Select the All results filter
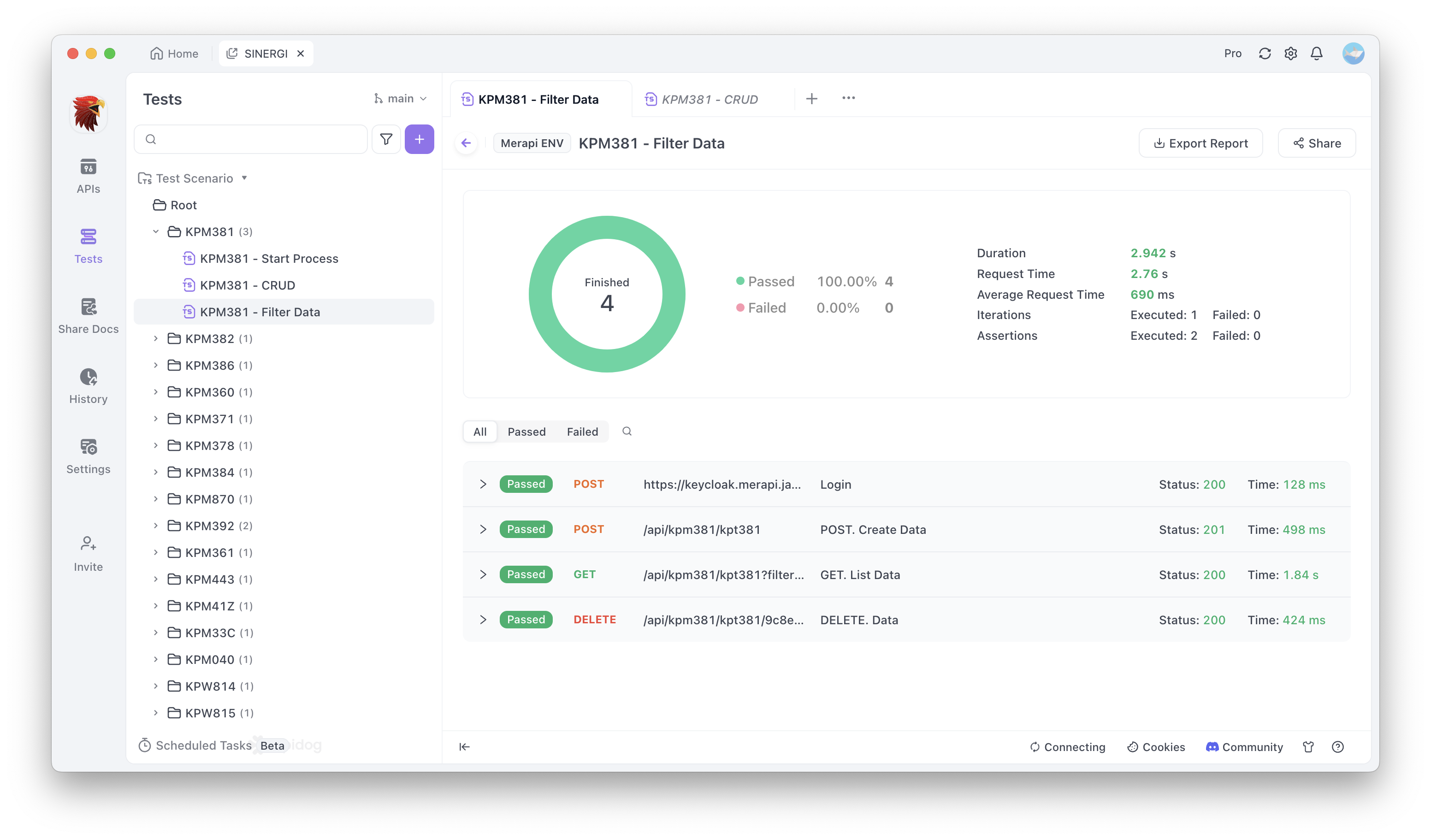The height and width of the screenshot is (840, 1431). click(480, 432)
